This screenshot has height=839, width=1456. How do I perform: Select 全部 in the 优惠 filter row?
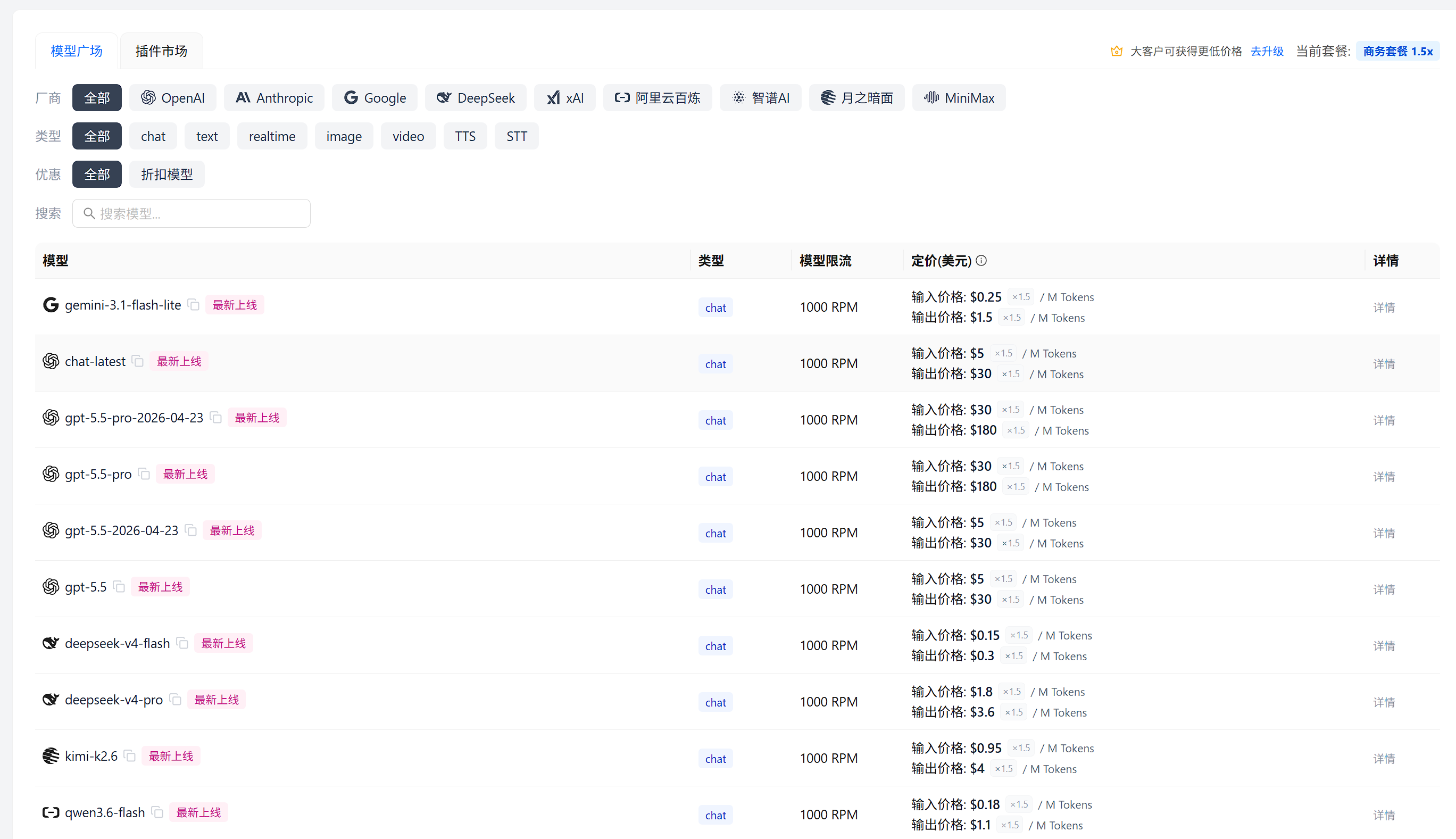click(97, 175)
